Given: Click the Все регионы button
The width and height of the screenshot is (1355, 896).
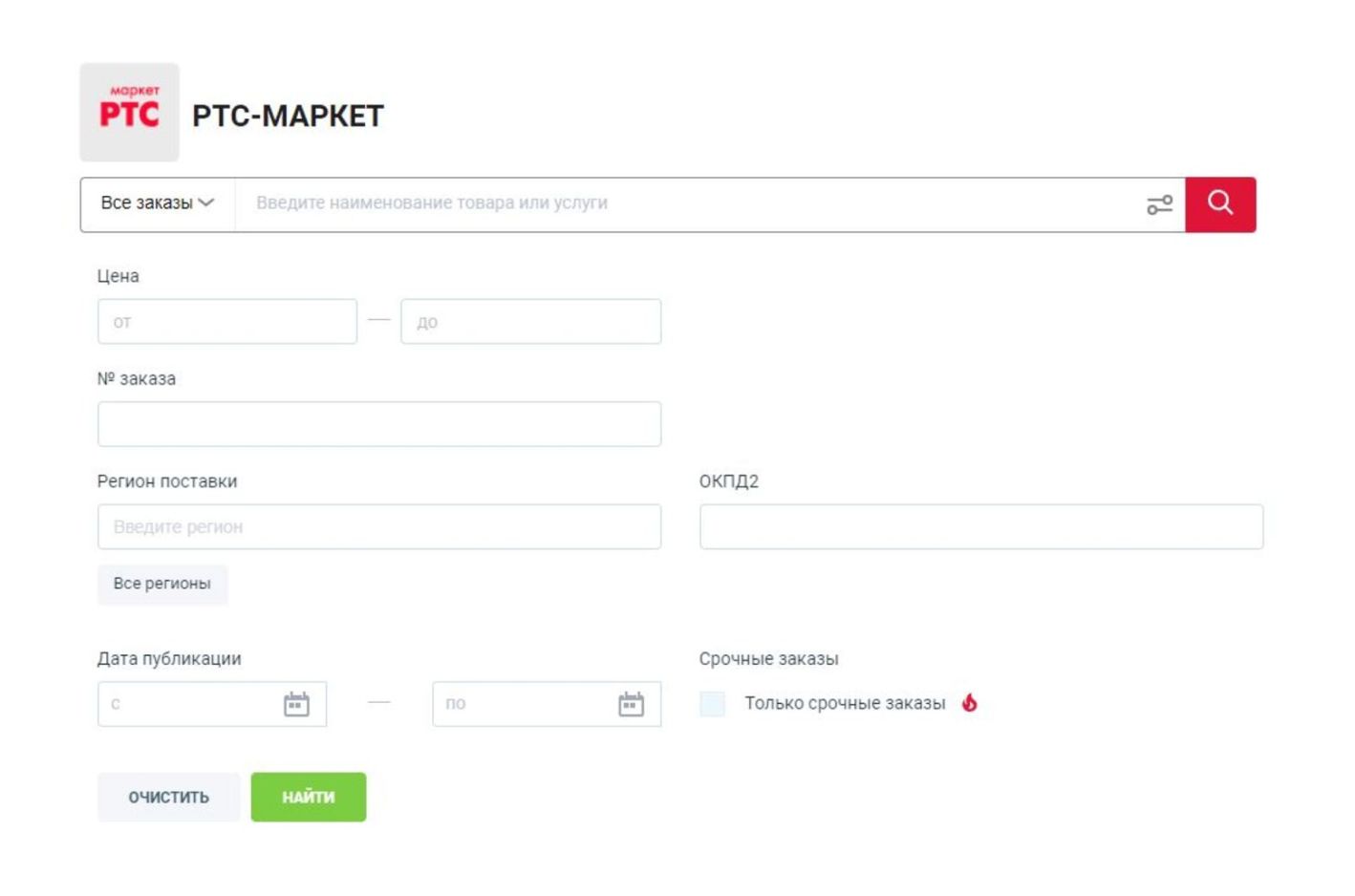Looking at the screenshot, I should [x=161, y=584].
